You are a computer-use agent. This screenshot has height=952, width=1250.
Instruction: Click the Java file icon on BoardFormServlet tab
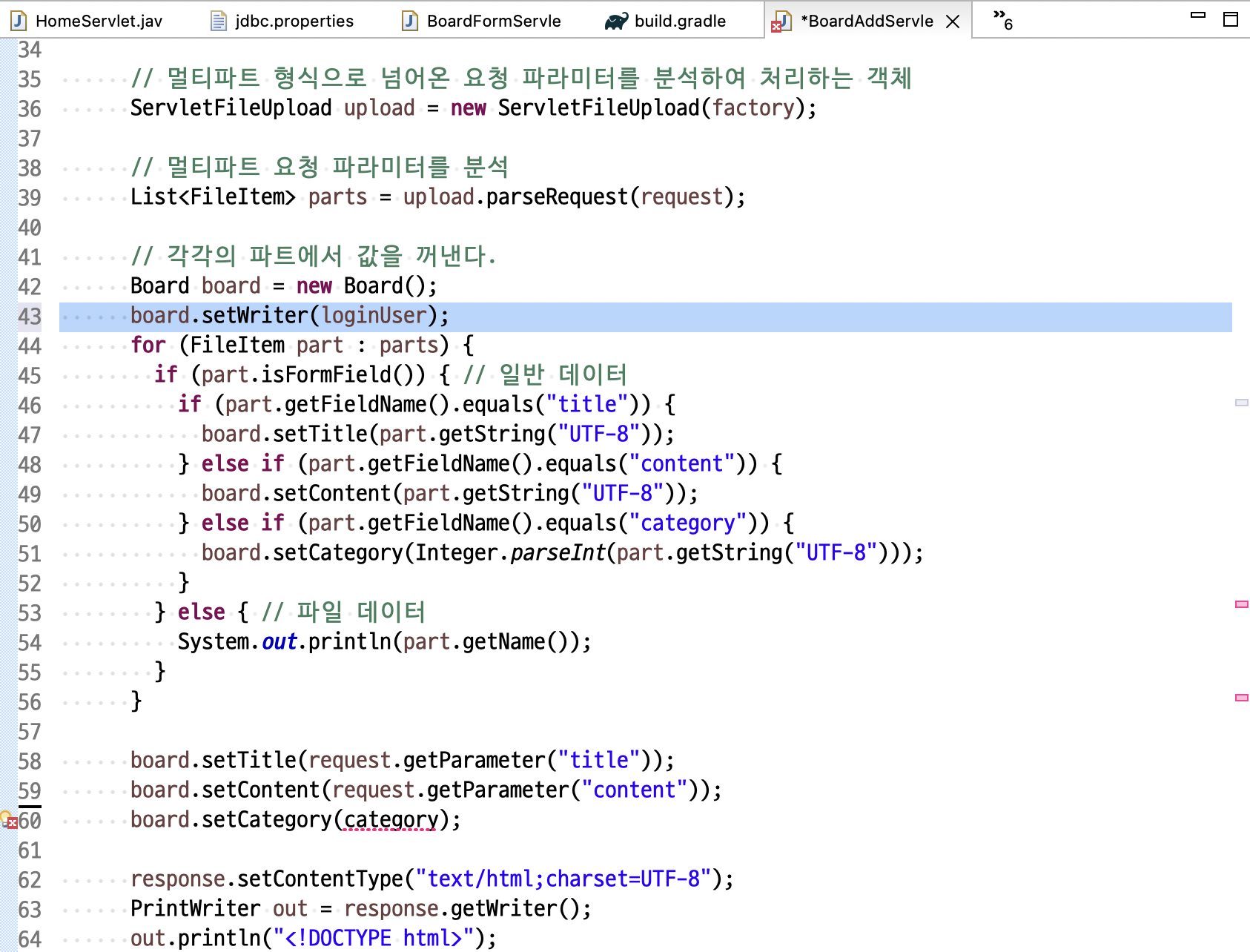point(410,21)
